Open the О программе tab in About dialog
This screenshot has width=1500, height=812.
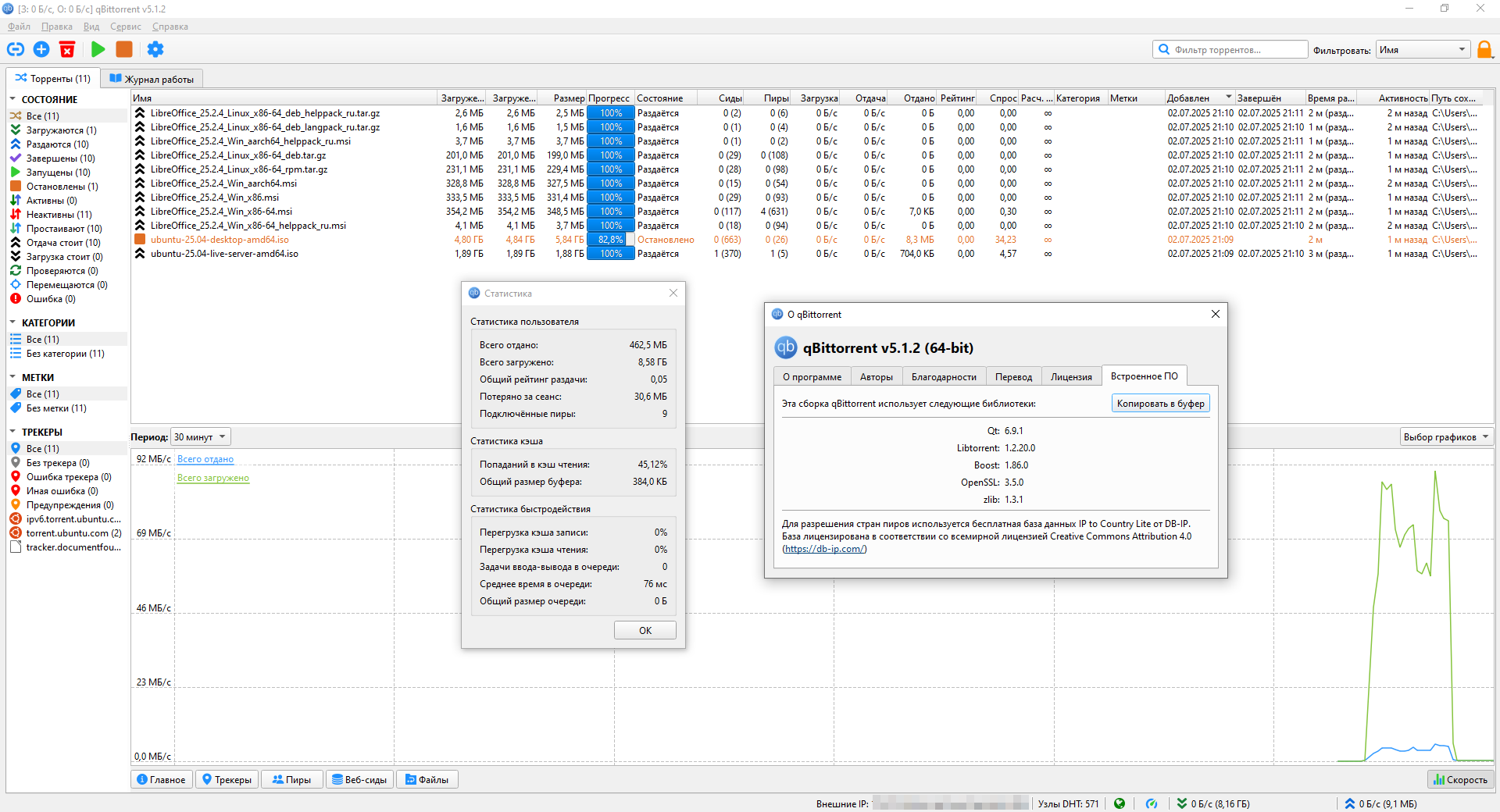[x=812, y=376]
